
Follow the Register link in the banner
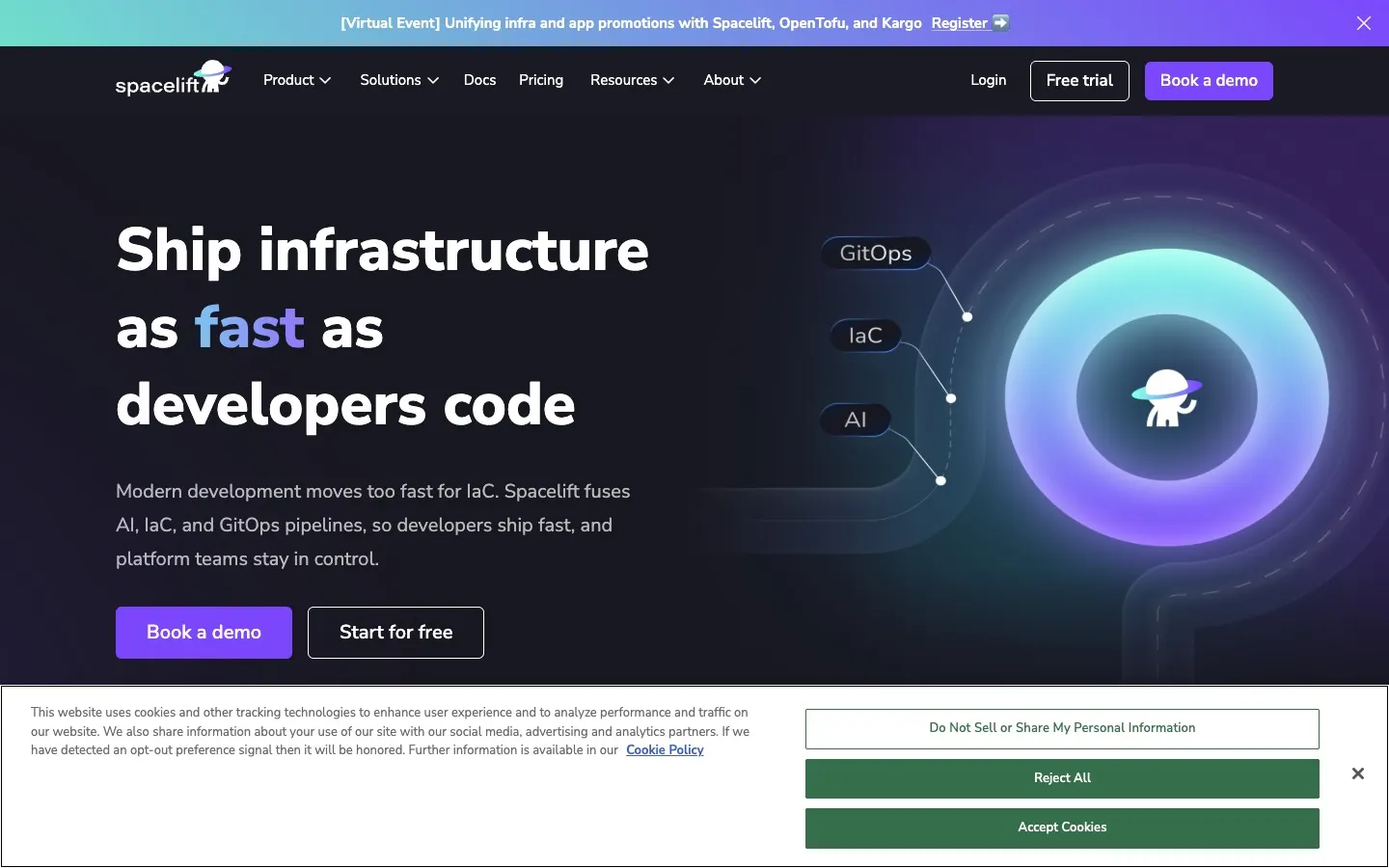[x=969, y=23]
